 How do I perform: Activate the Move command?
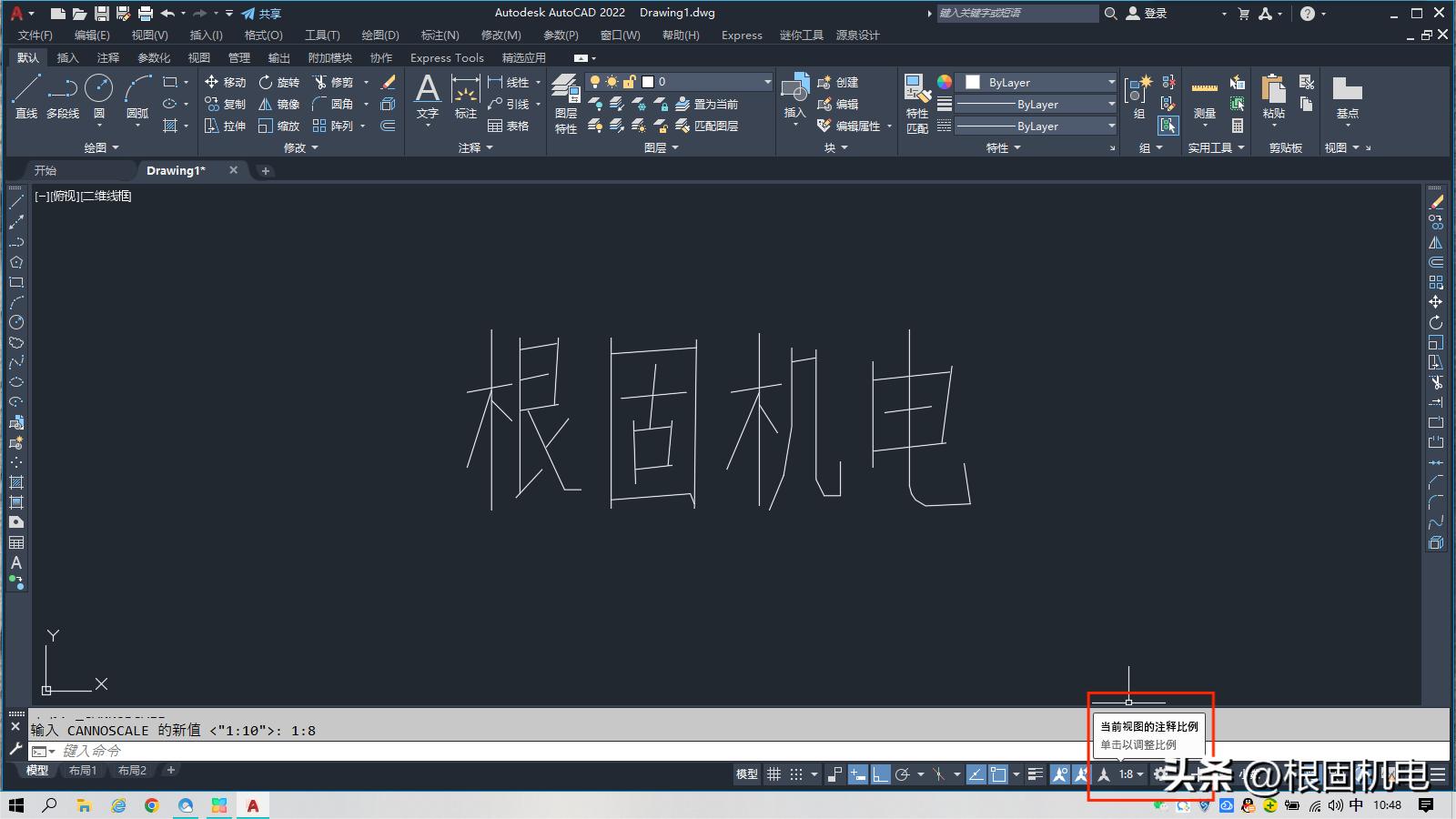pyautogui.click(x=225, y=81)
